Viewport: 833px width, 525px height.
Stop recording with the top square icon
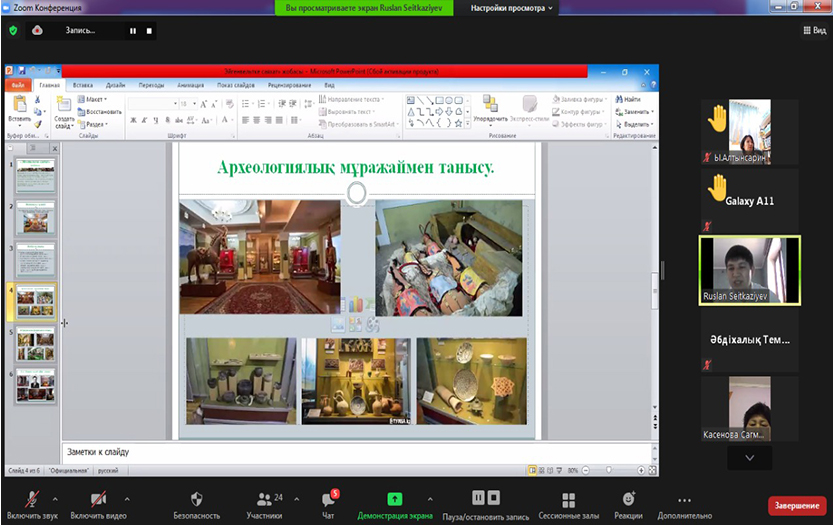(150, 31)
